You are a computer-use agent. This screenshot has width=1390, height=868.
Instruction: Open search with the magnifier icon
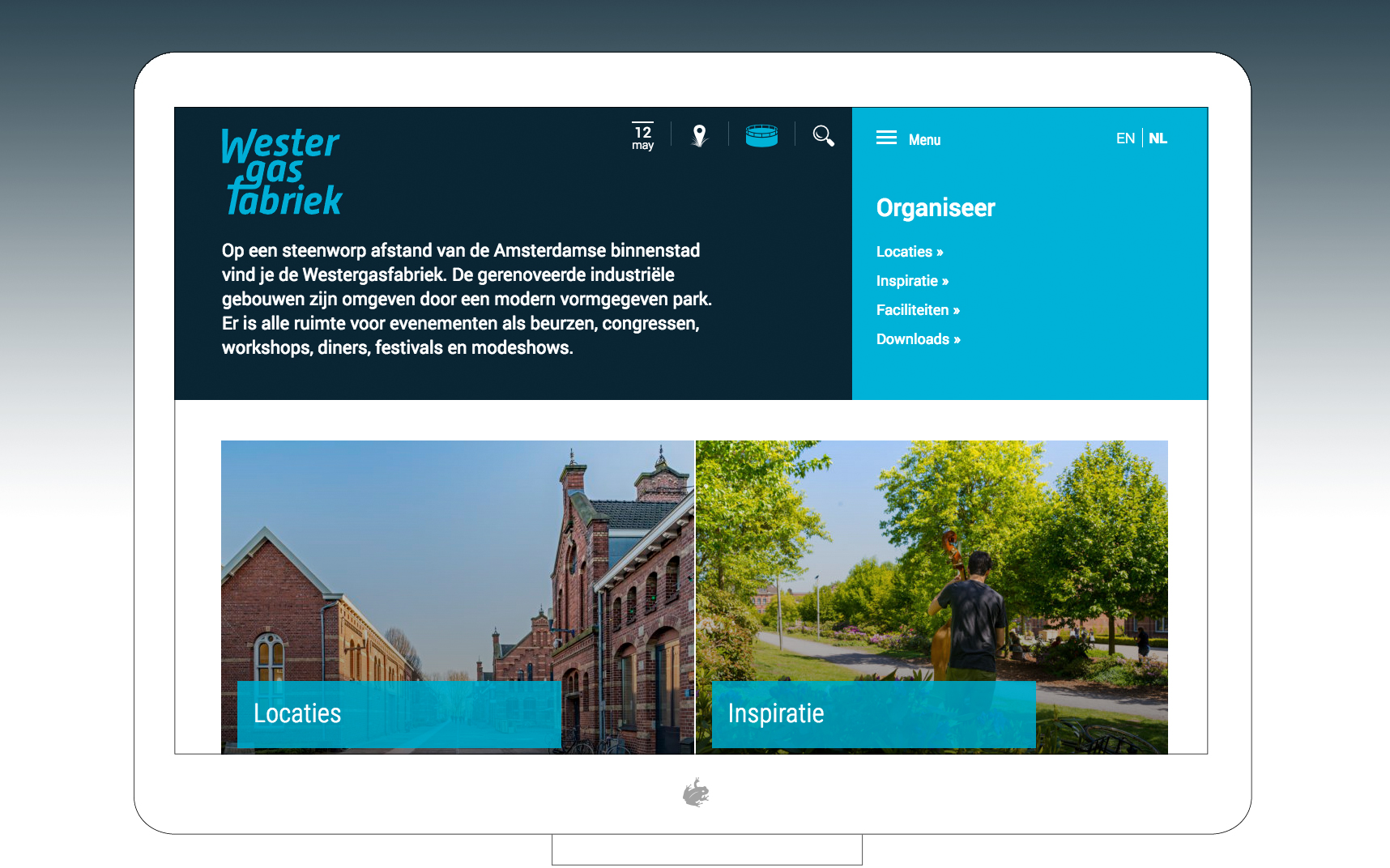[823, 135]
